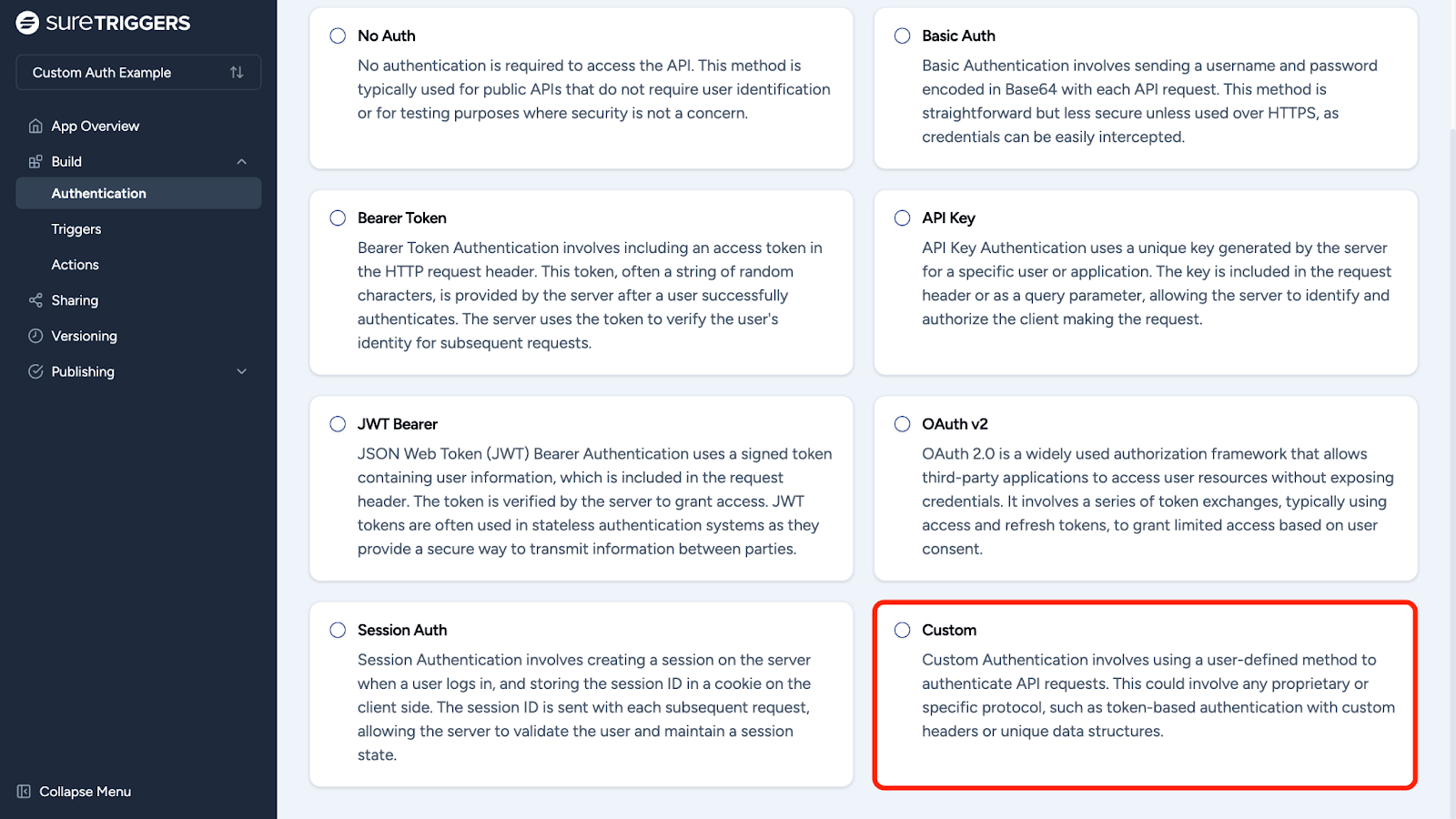Select the OAuth v2 card
1456x819 pixels.
[x=1145, y=488]
